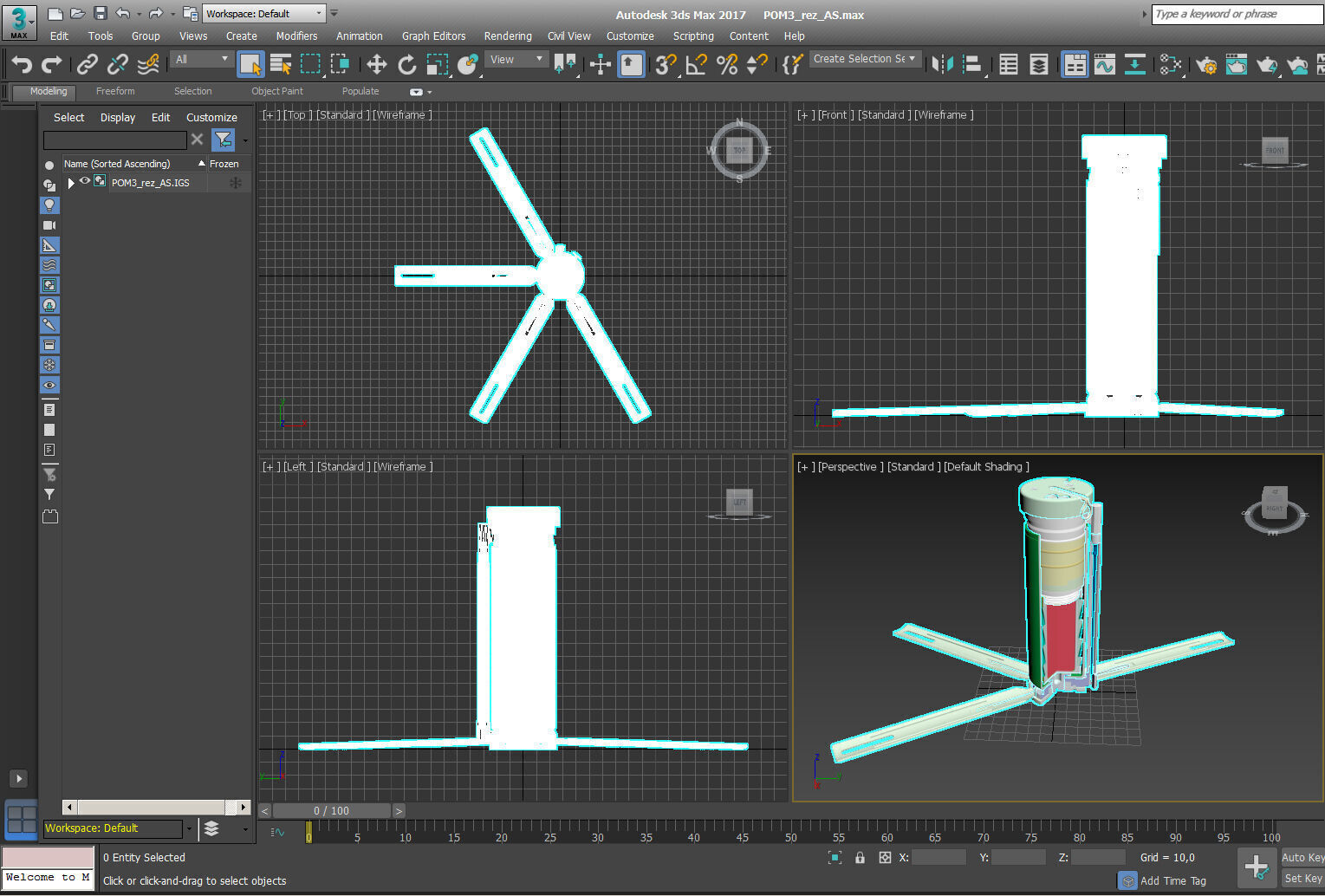The width and height of the screenshot is (1325, 896).
Task: Activate Select and Rotate tool
Action: 406,64
